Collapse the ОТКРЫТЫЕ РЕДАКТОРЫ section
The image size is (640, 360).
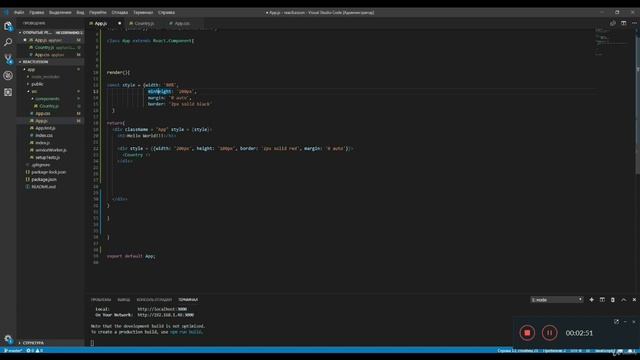point(50,32)
